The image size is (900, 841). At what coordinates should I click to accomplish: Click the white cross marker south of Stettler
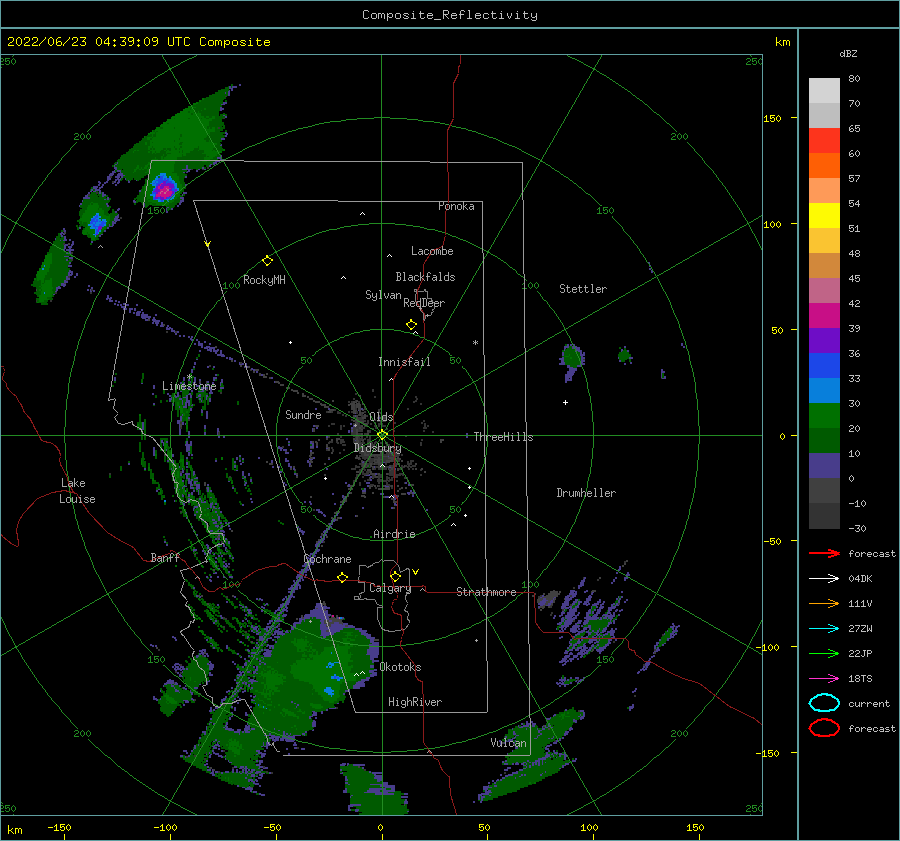point(565,402)
